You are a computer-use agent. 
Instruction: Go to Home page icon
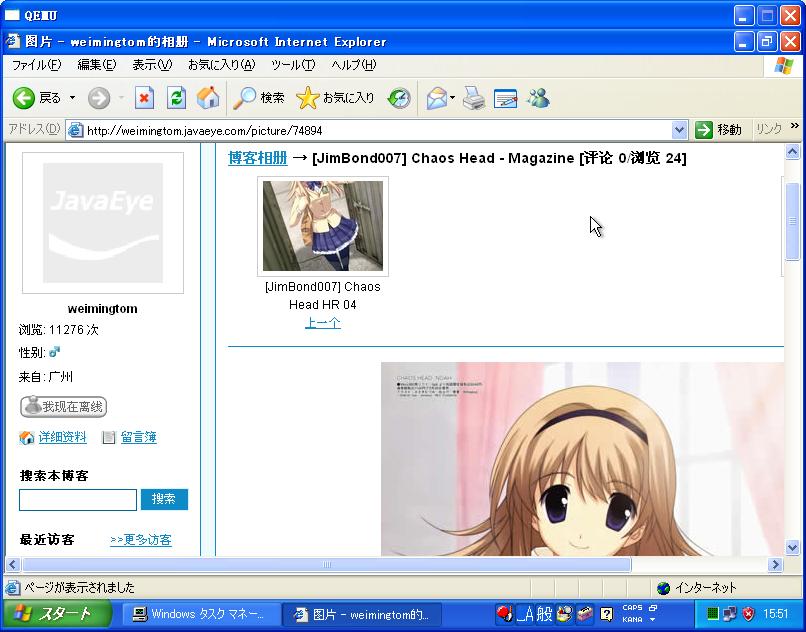[x=208, y=98]
